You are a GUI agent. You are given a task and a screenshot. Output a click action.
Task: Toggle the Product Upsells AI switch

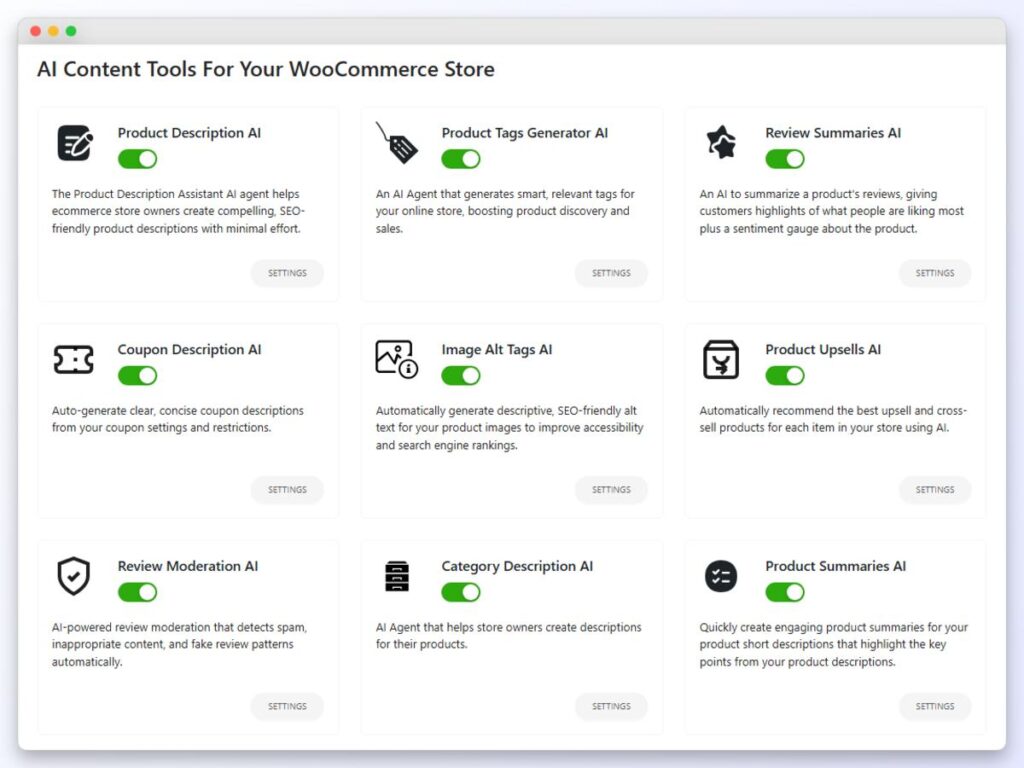(785, 376)
